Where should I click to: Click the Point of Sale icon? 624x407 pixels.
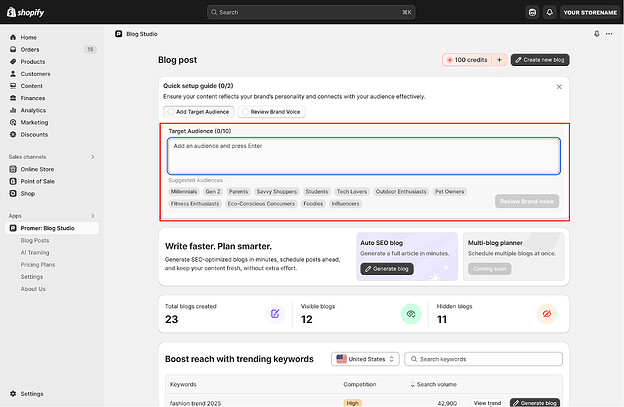coord(13,181)
